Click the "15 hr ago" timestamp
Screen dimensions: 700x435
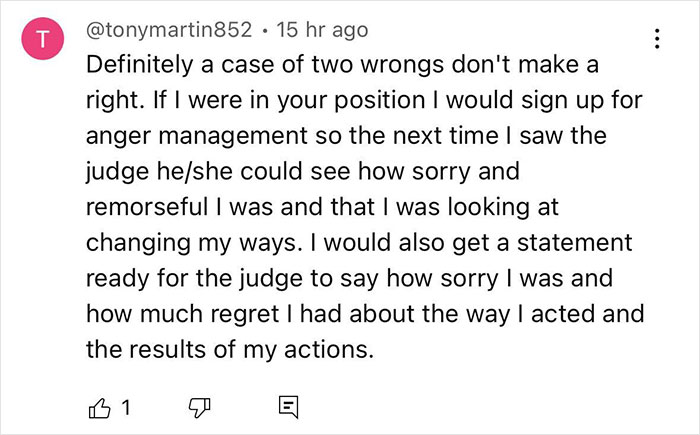pos(312,33)
